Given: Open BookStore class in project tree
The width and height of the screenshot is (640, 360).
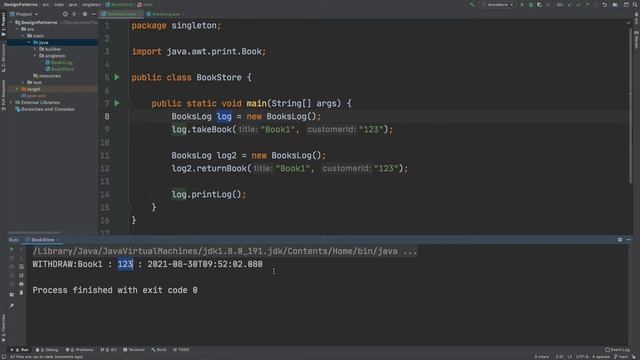Looking at the screenshot, I should pos(60,69).
